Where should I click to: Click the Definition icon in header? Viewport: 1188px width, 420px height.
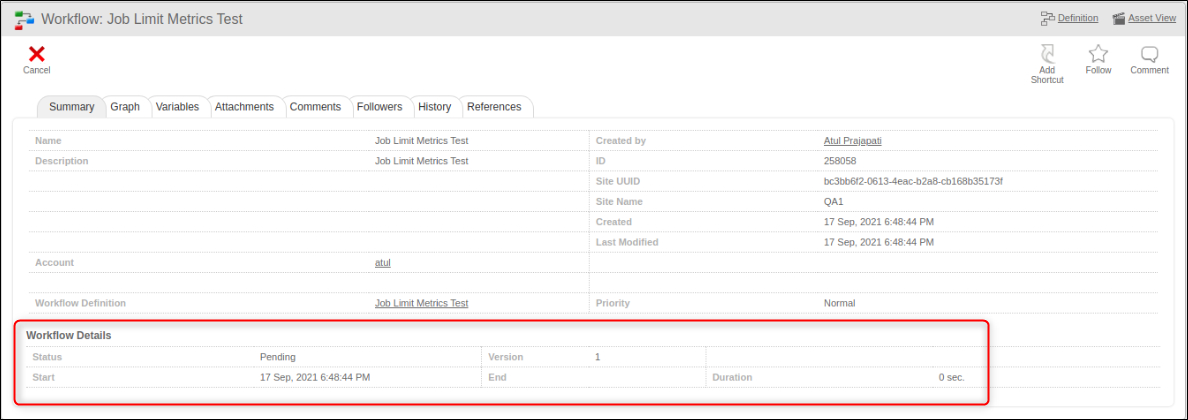point(1048,18)
